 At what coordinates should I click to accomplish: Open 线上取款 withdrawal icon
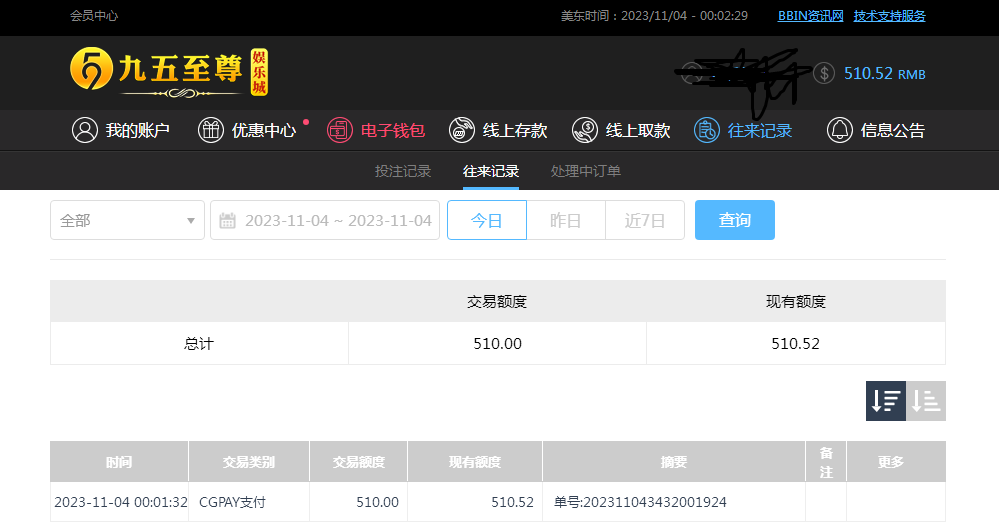tap(585, 130)
